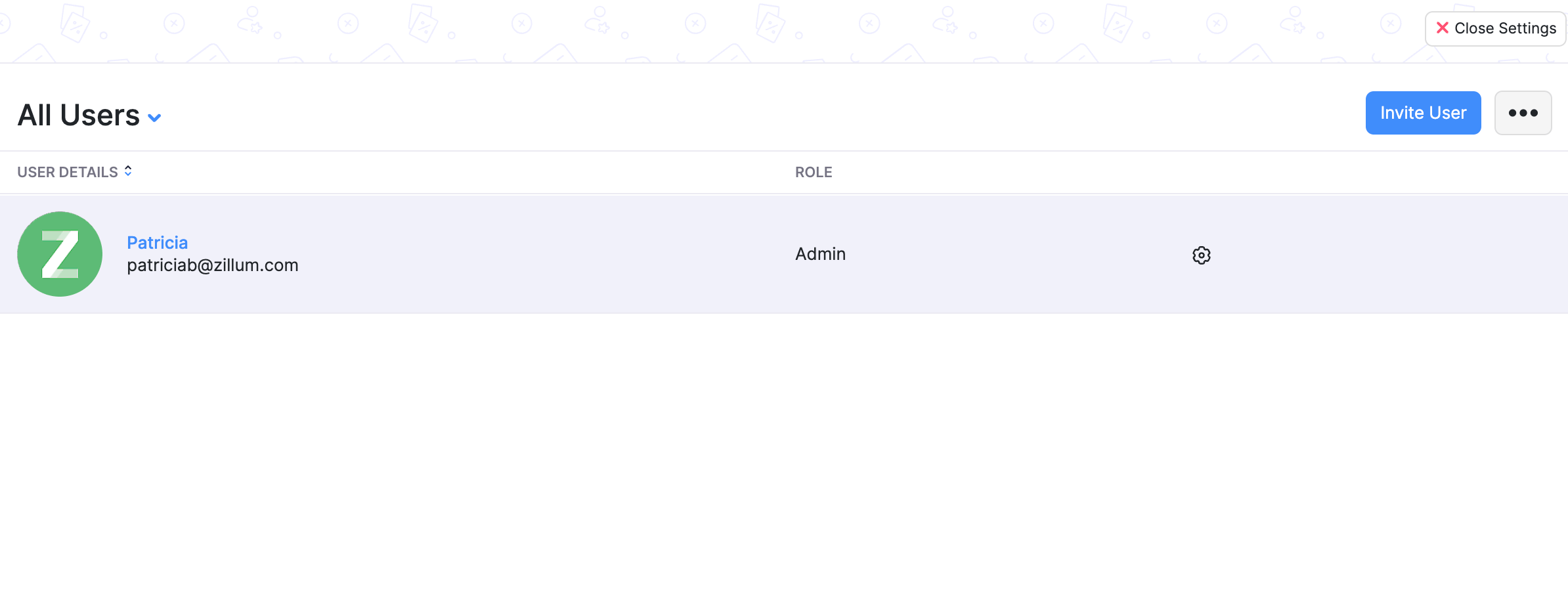Click the ascending arrow on USER DETAILS sorter
Viewport: 1568px width, 615px height.
coord(129,167)
